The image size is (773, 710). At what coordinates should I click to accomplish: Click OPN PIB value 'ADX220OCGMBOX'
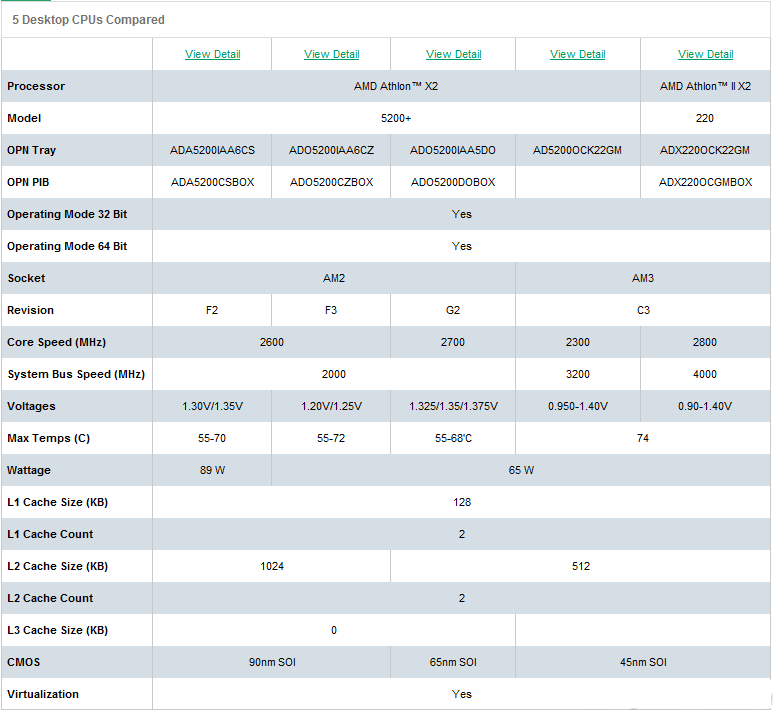click(705, 182)
